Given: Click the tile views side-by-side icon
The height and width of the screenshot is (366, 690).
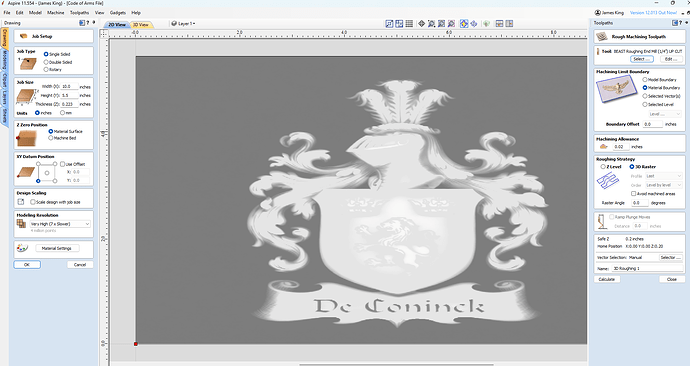Looking at the screenshot, I should (x=509, y=24).
